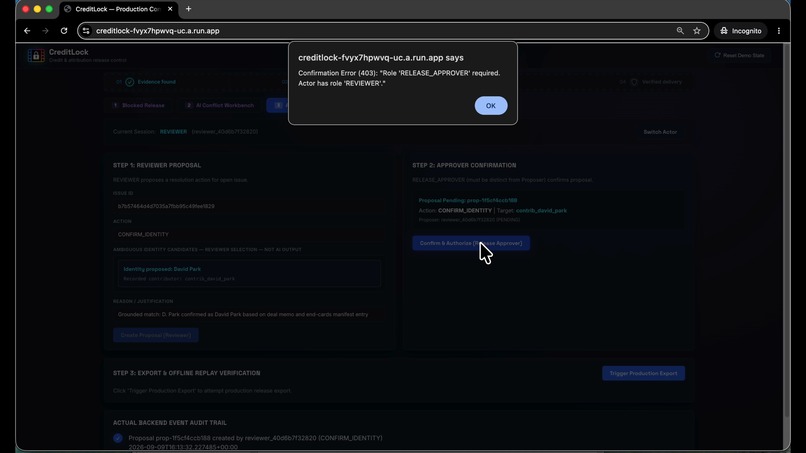
Task: Switch to the Blocked Release tab
Action: click(x=138, y=105)
